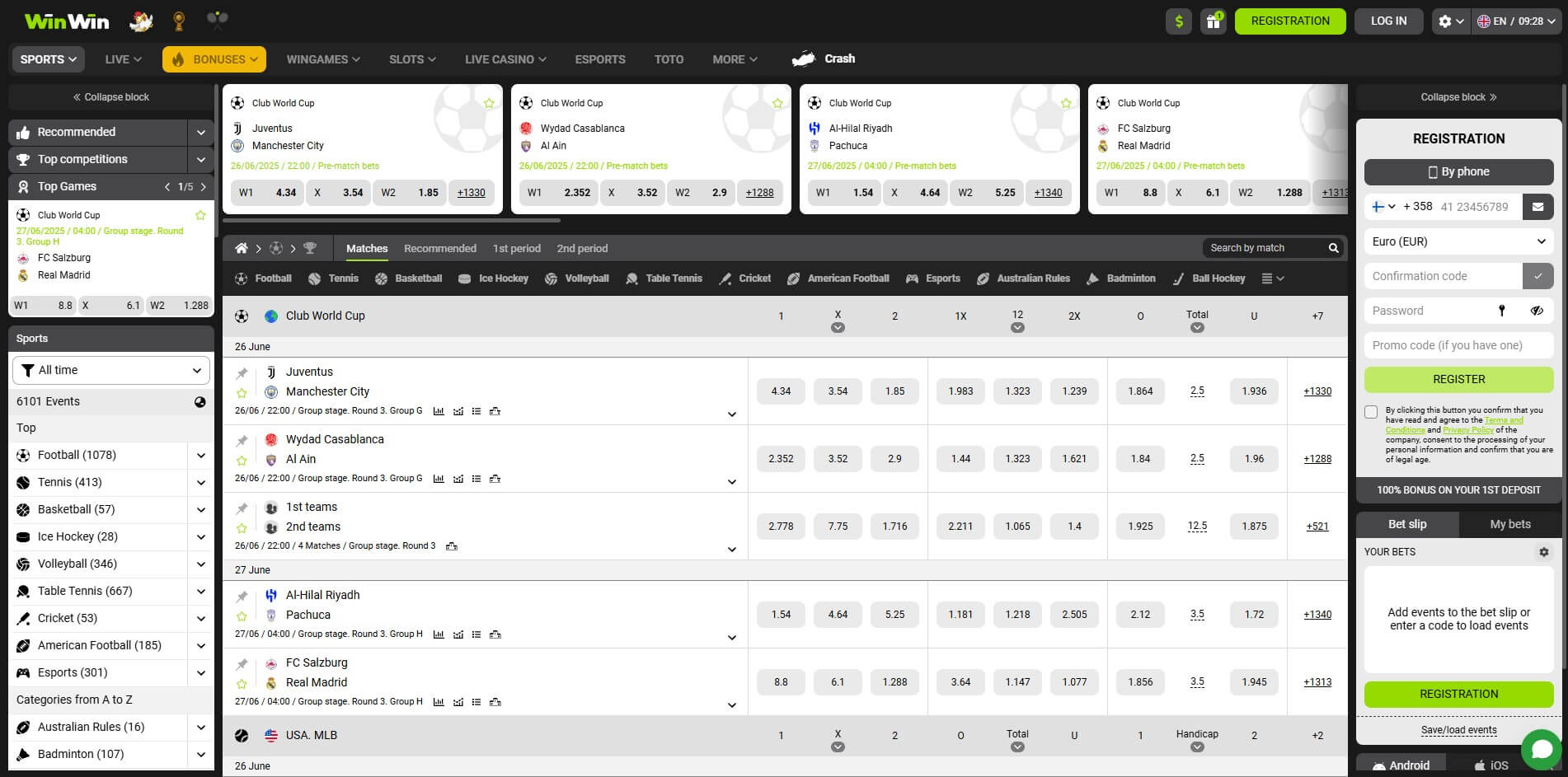
Task: Open the All time filter dropdown
Action: (110, 370)
